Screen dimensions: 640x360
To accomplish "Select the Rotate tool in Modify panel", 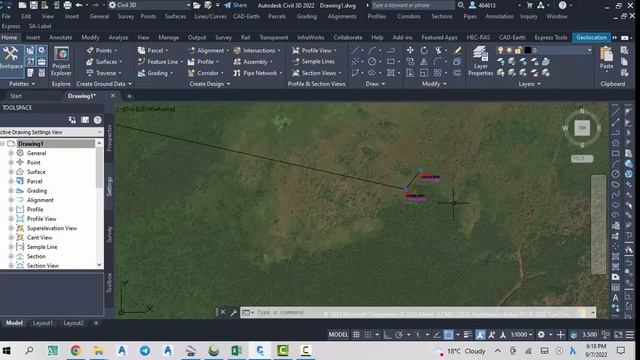I will tap(424, 50).
